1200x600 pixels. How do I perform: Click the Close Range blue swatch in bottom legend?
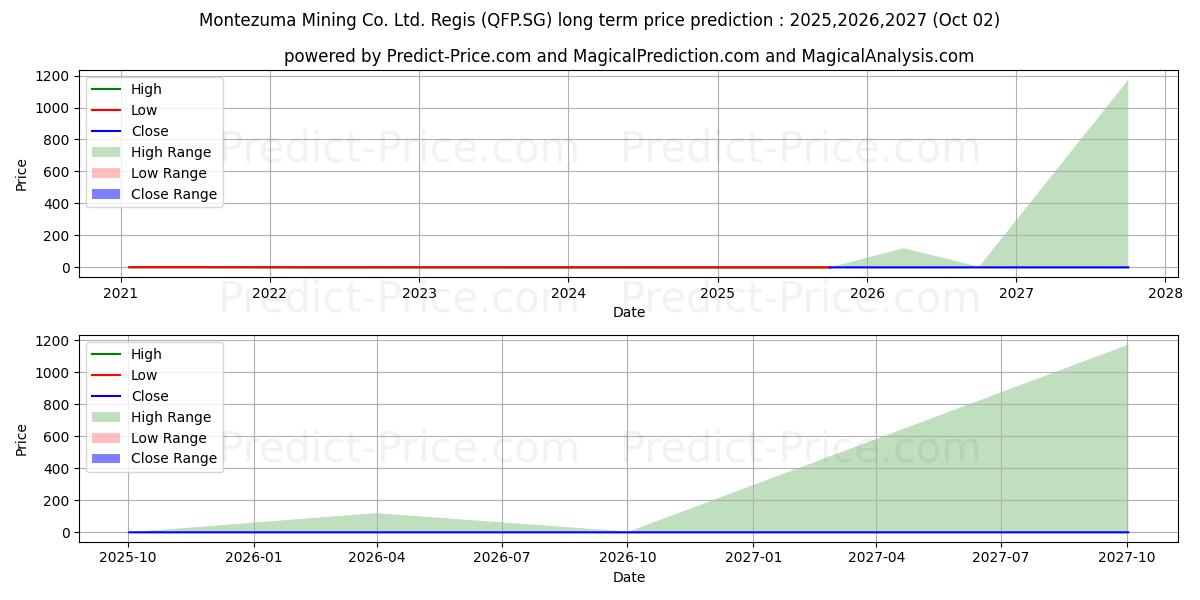tap(105, 459)
